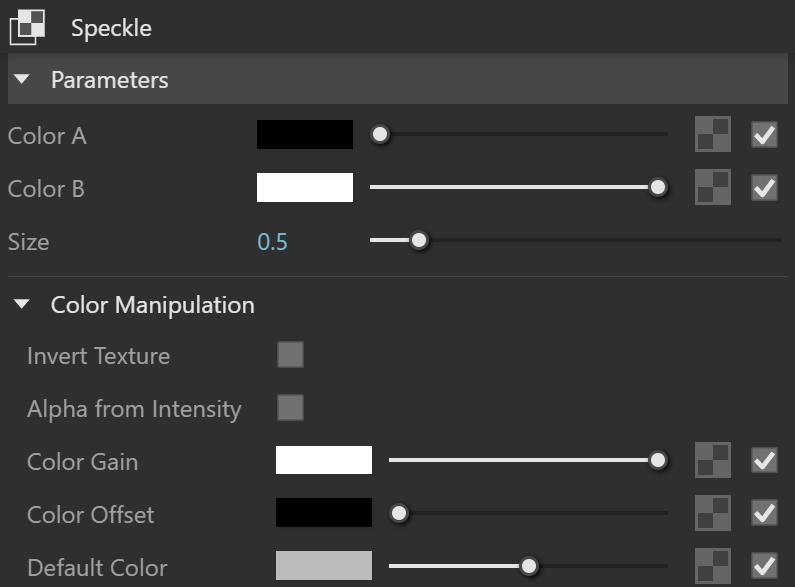Screen dimensions: 795x587
Task: Click the Parameters section header
Action: (398, 79)
